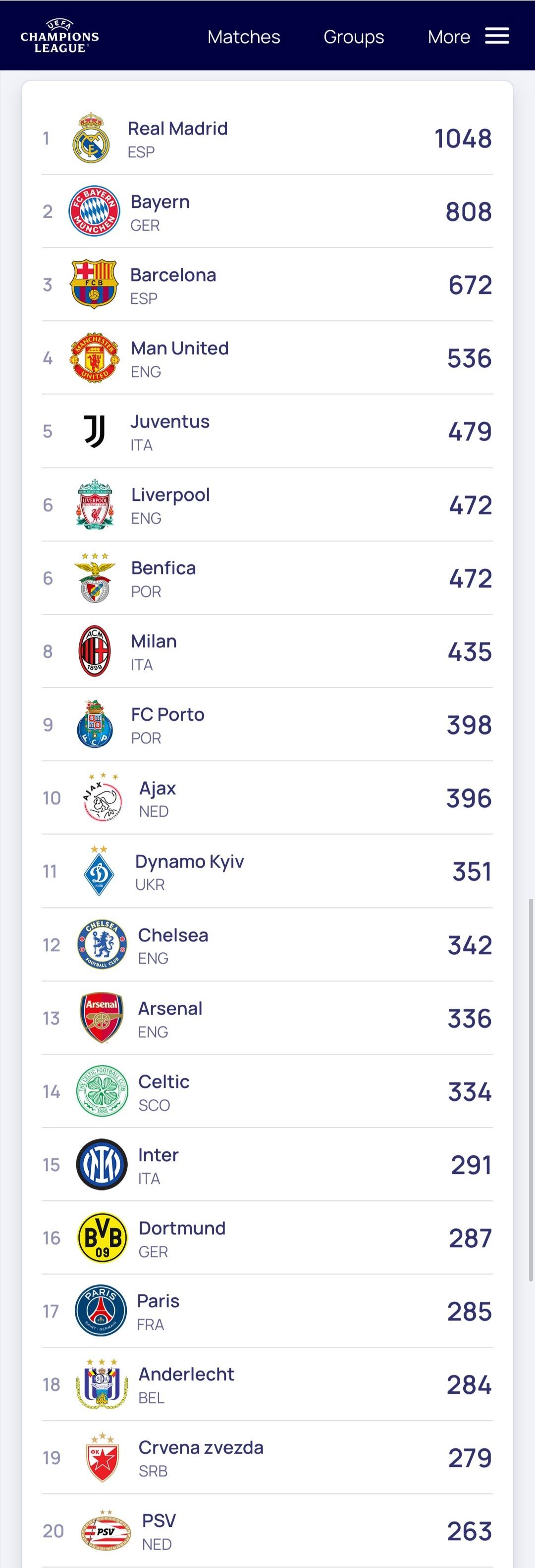The image size is (535, 1568).
Task: Click the Borussia Dortmund BVB badge
Action: [102, 1237]
